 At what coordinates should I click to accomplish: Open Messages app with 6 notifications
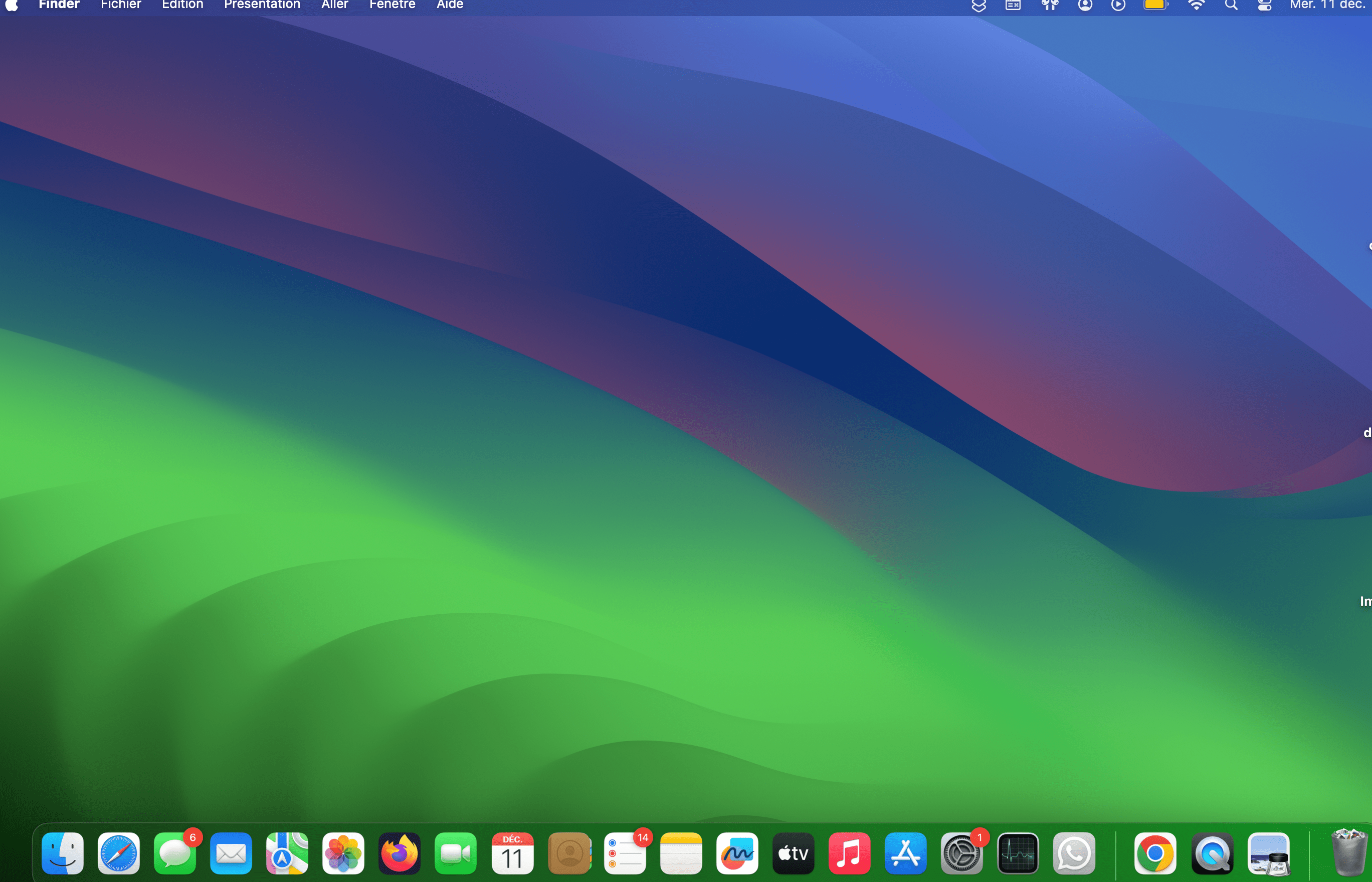(174, 853)
